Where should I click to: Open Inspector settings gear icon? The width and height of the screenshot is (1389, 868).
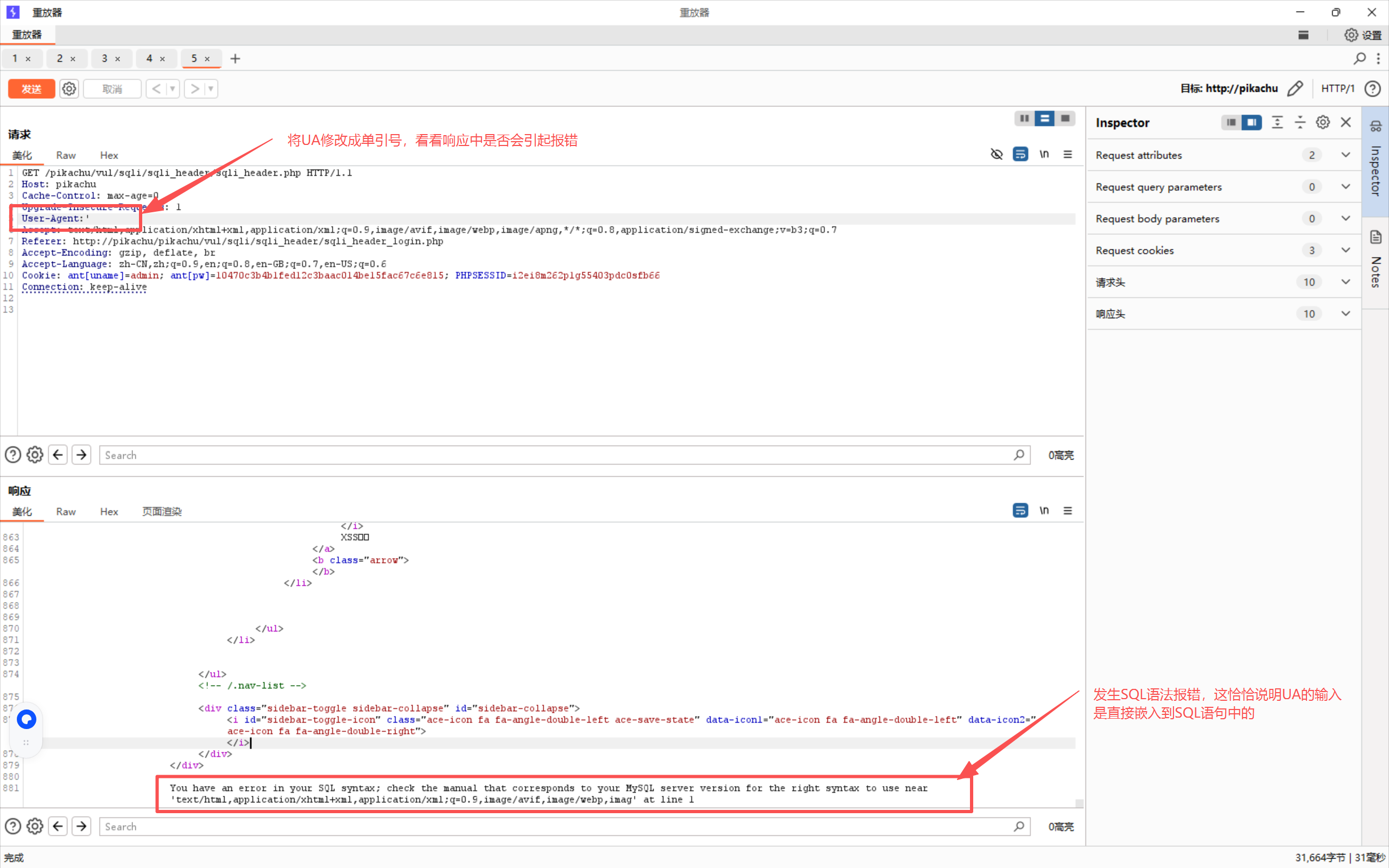click(1322, 122)
